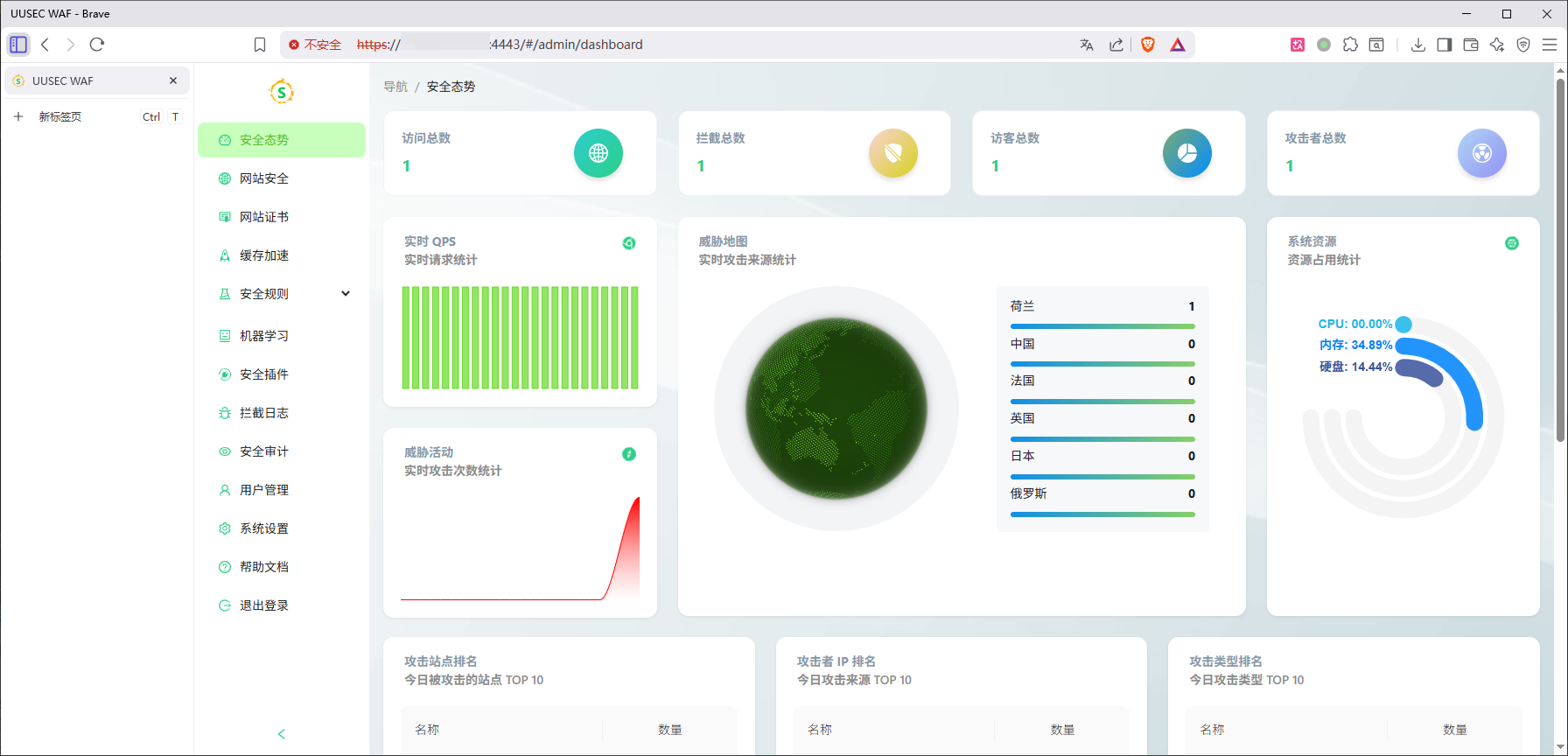Select the 中国 country row label
The width and height of the screenshot is (1568, 756).
pyautogui.click(x=1022, y=344)
